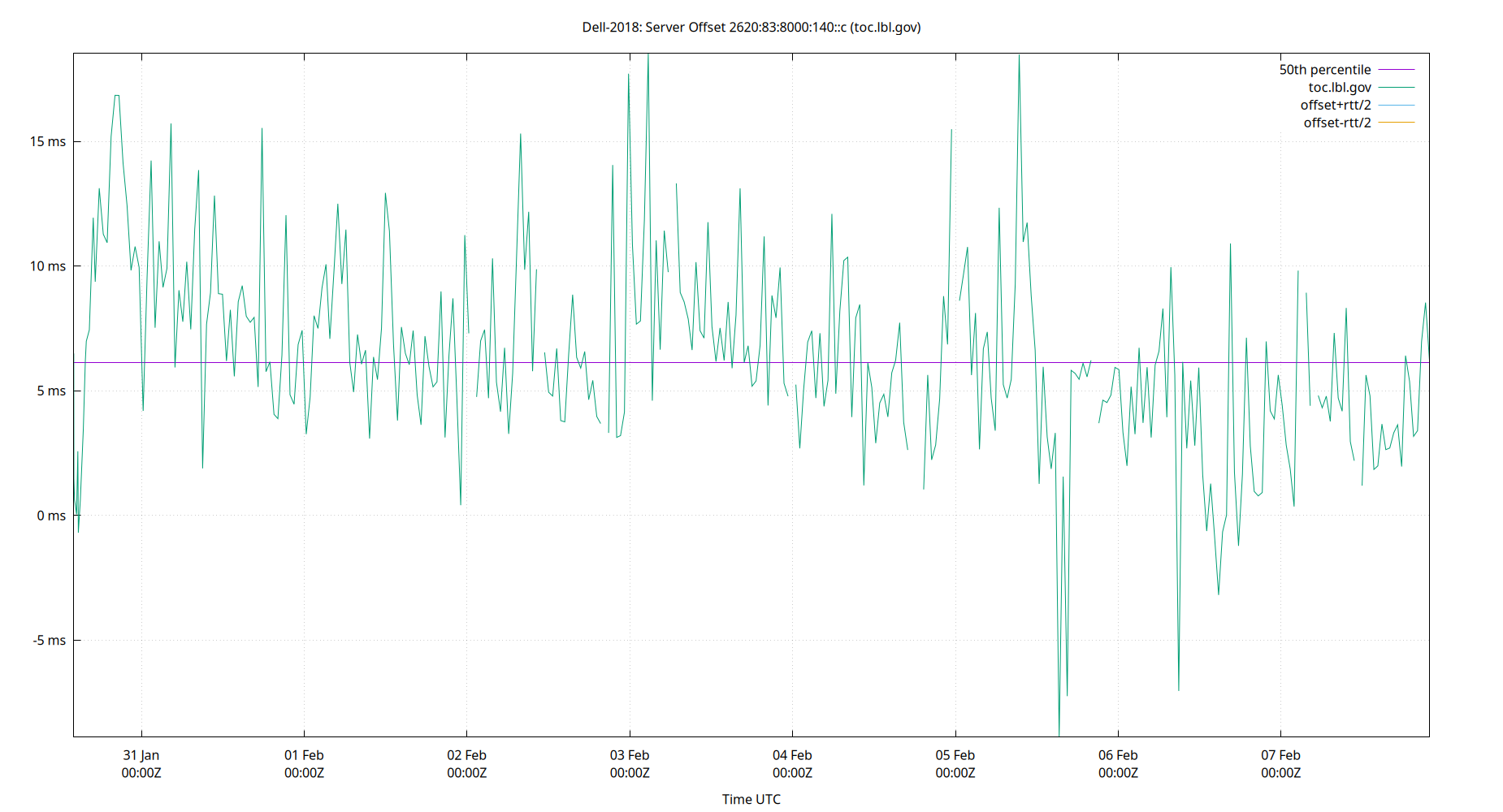Screen dimensions: 1503x812
Task: Click the '15 ms' y-axis label
Action: 48,140
